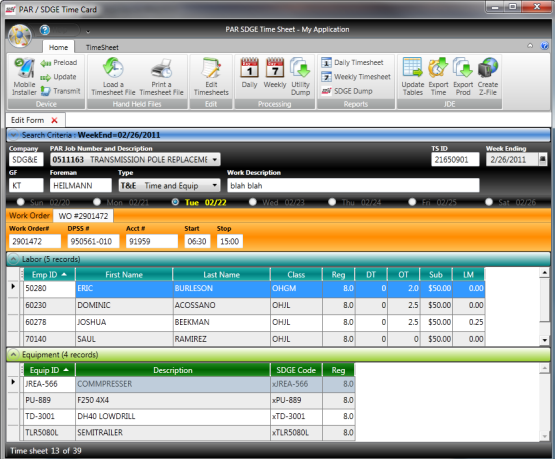Click the DPSS # field 950561-010
Viewport: 555px width, 459px height.
(x=93, y=241)
